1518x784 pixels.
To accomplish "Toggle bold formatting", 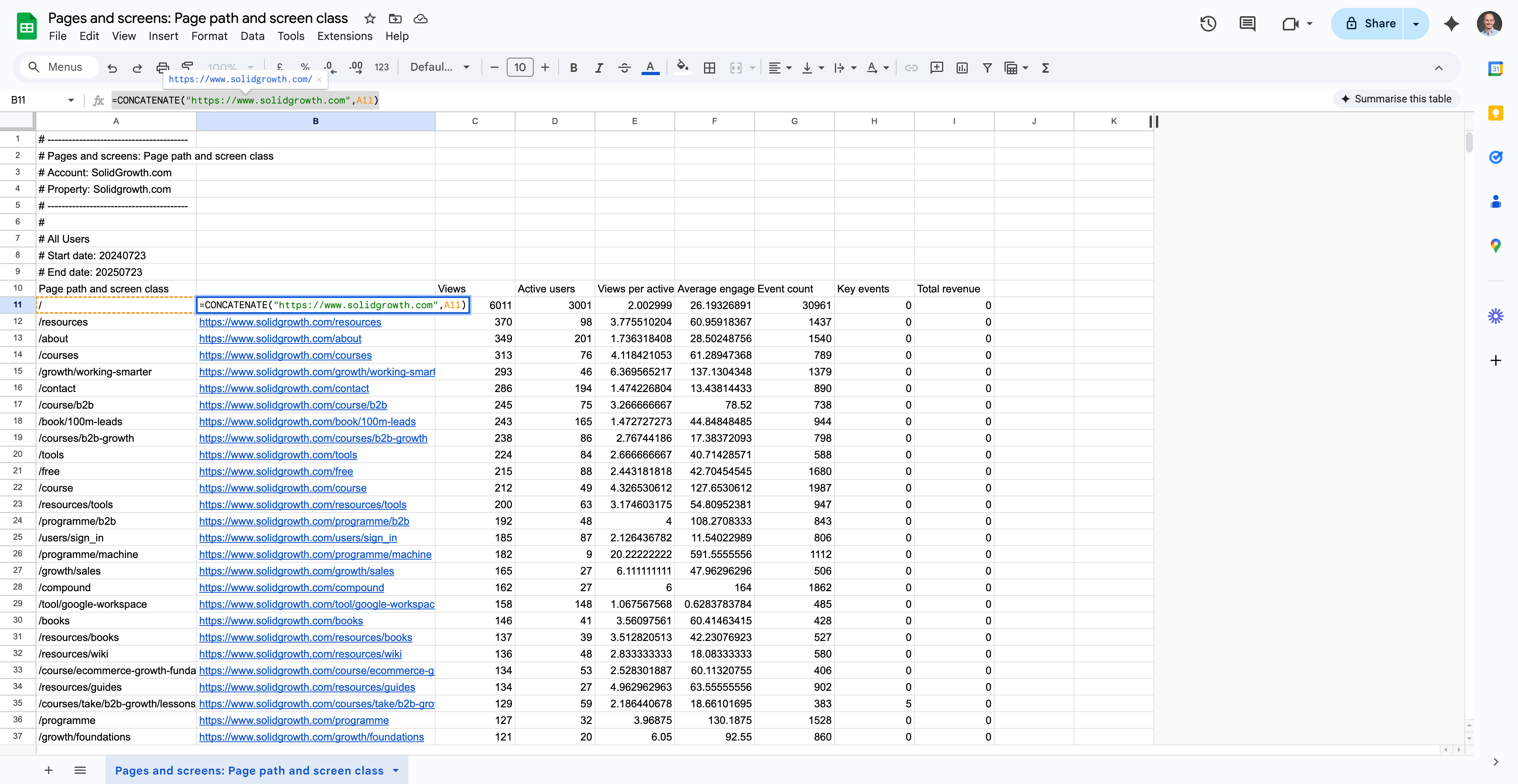I will click(x=573, y=68).
